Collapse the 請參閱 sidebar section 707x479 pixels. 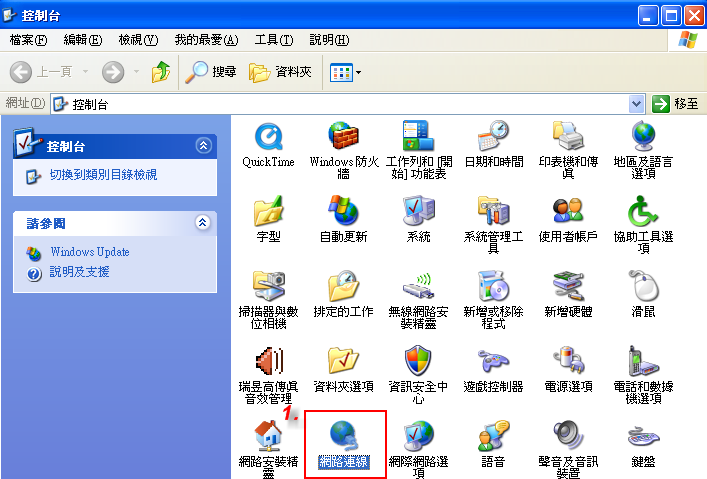coord(204,223)
